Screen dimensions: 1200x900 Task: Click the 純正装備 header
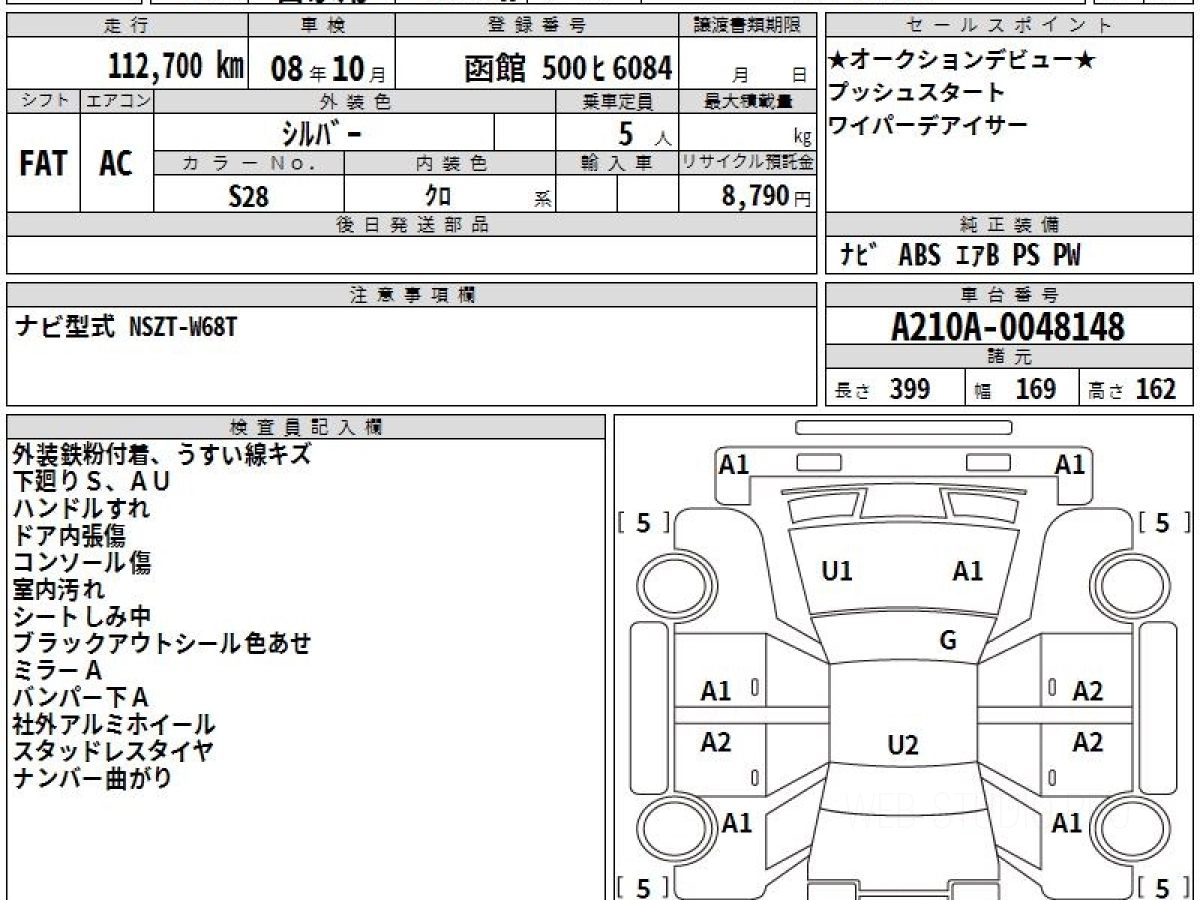click(x=1010, y=224)
